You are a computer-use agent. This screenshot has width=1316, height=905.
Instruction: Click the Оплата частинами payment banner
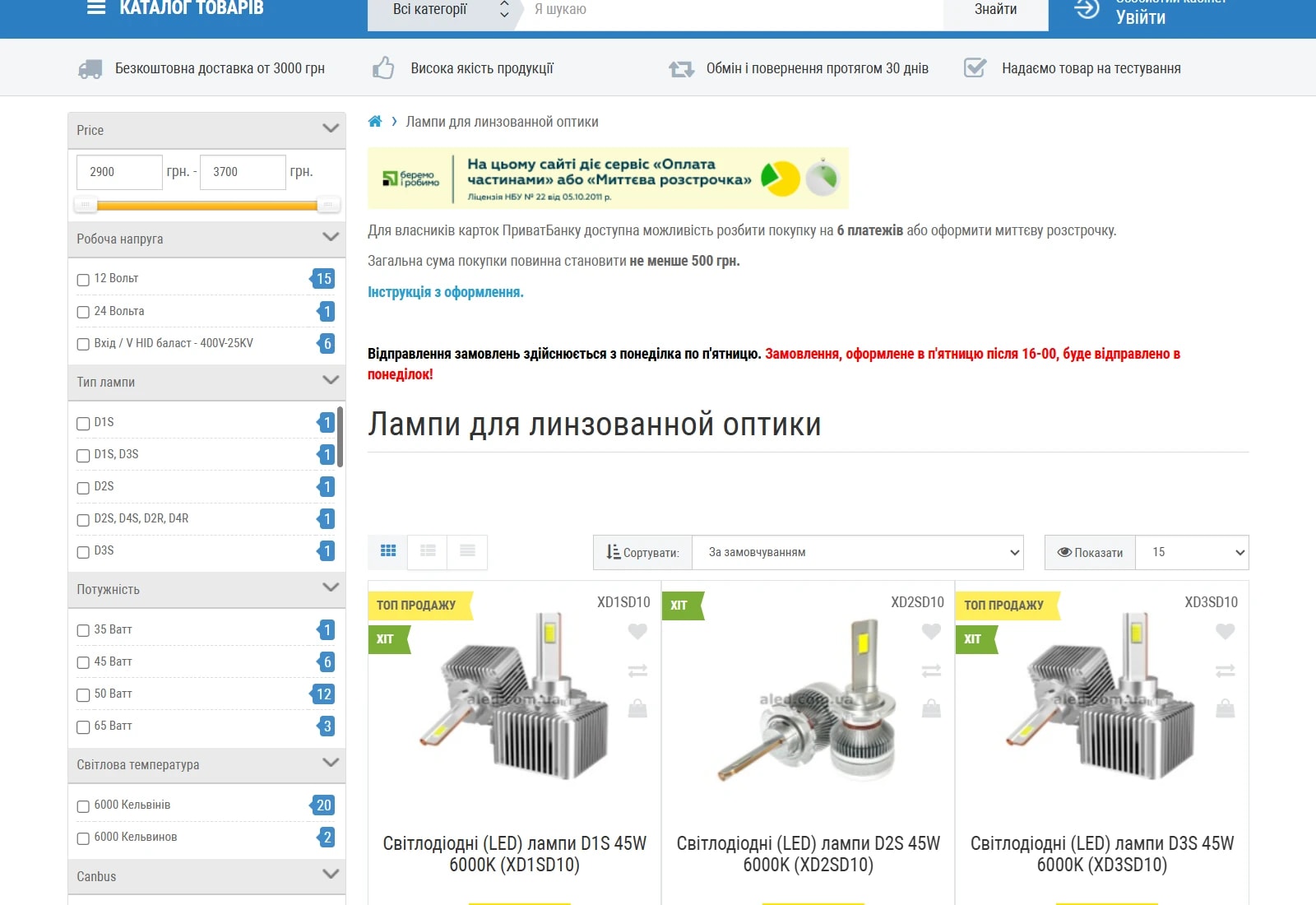pos(608,179)
